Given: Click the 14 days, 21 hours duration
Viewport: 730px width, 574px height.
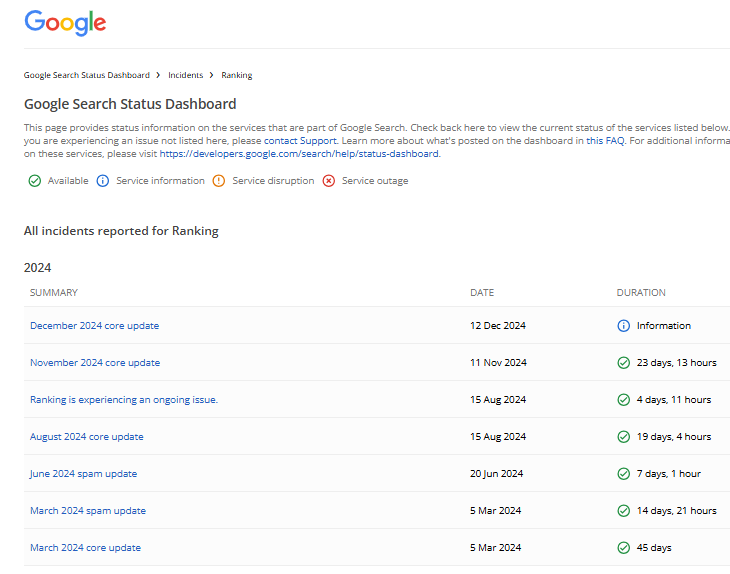Looking at the screenshot, I should click(676, 511).
